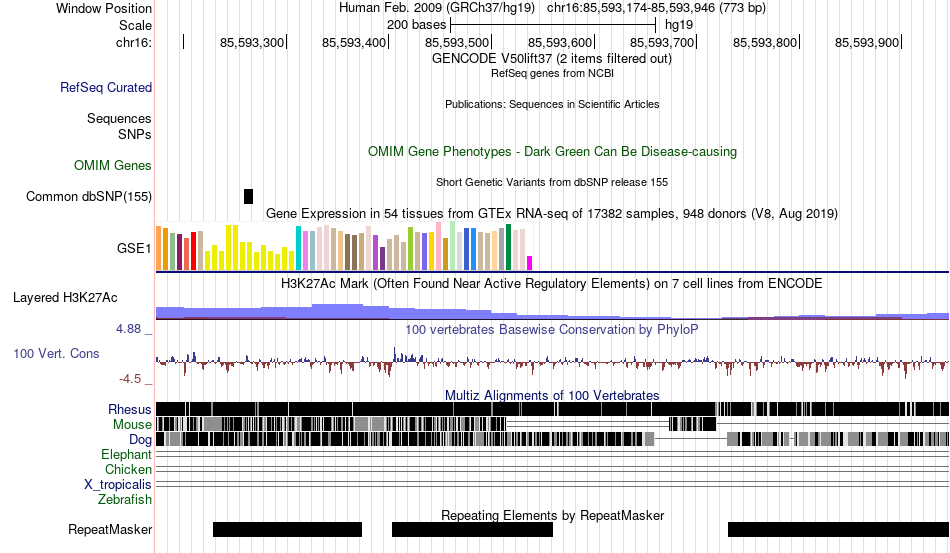Click the chr16:85,593,174-85,593,946 position text
Viewport: 950px width, 553px height.
pyautogui.click(x=656, y=8)
